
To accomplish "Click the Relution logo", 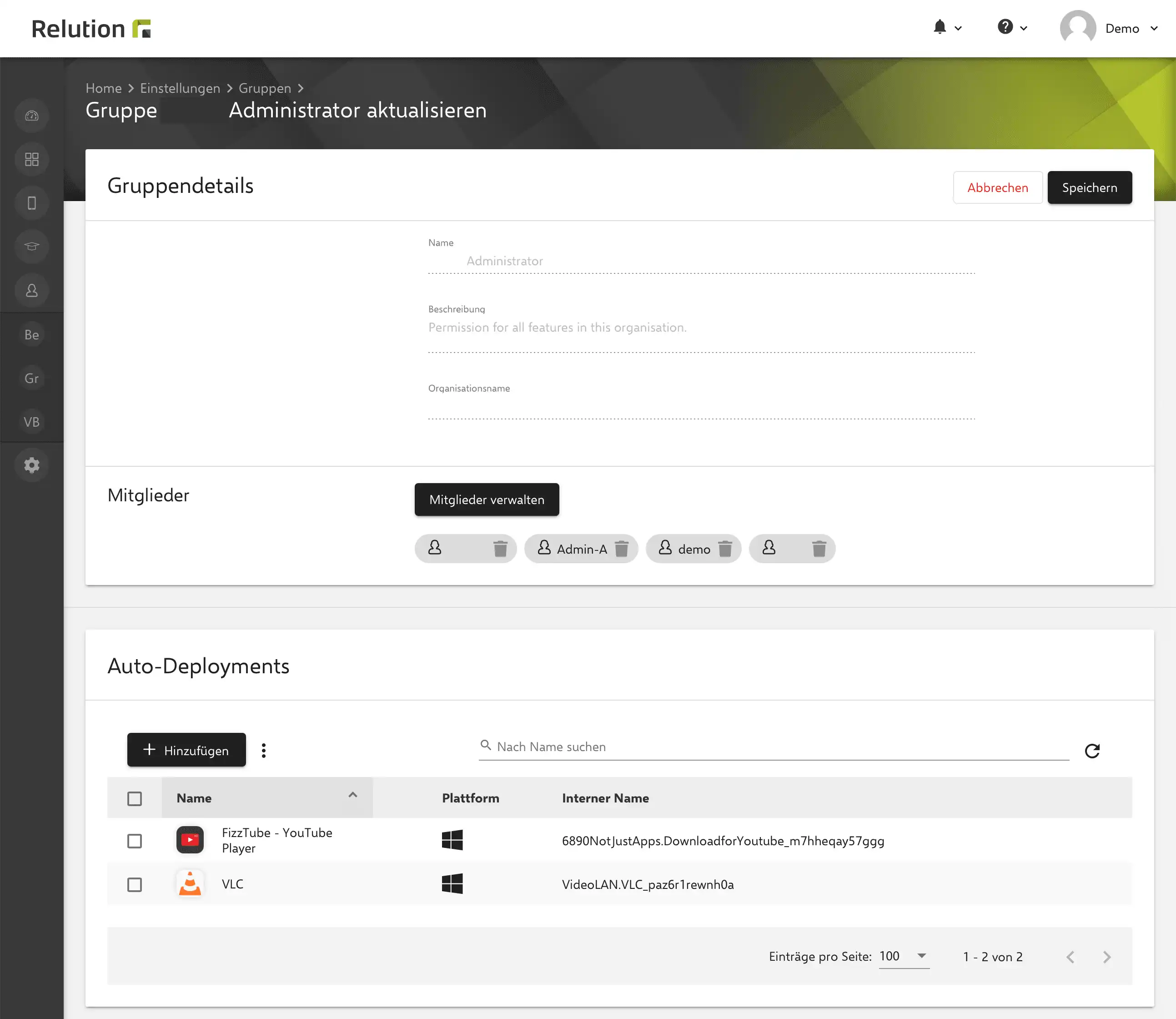I will click(91, 28).
